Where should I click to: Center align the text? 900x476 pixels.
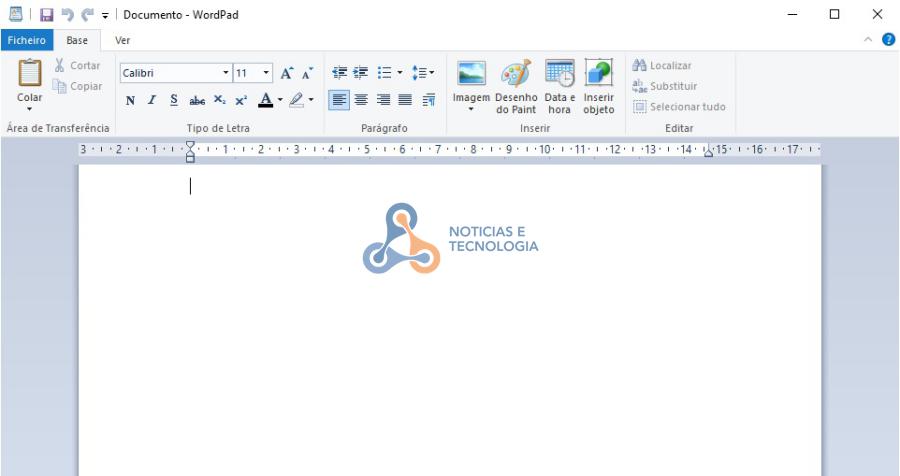coord(361,100)
